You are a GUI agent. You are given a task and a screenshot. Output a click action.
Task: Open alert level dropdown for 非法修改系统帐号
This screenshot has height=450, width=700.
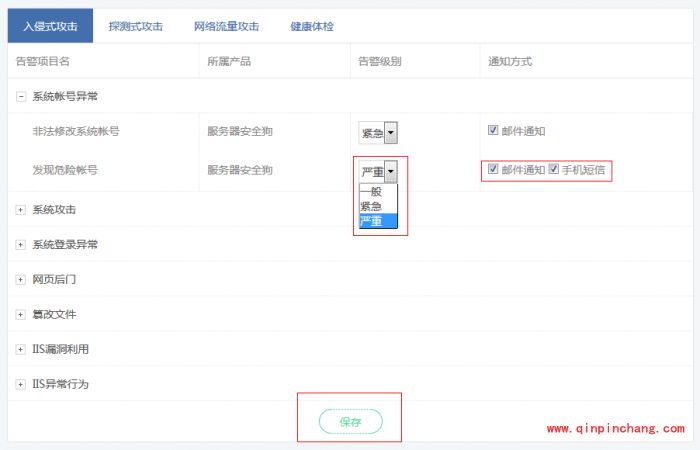378,133
